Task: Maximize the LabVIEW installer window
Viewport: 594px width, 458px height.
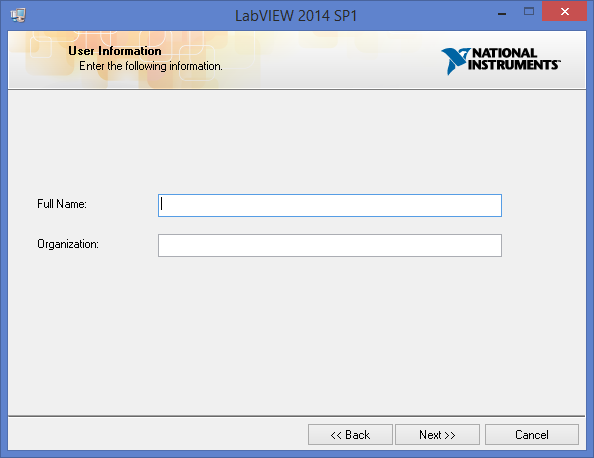Action: coord(529,12)
